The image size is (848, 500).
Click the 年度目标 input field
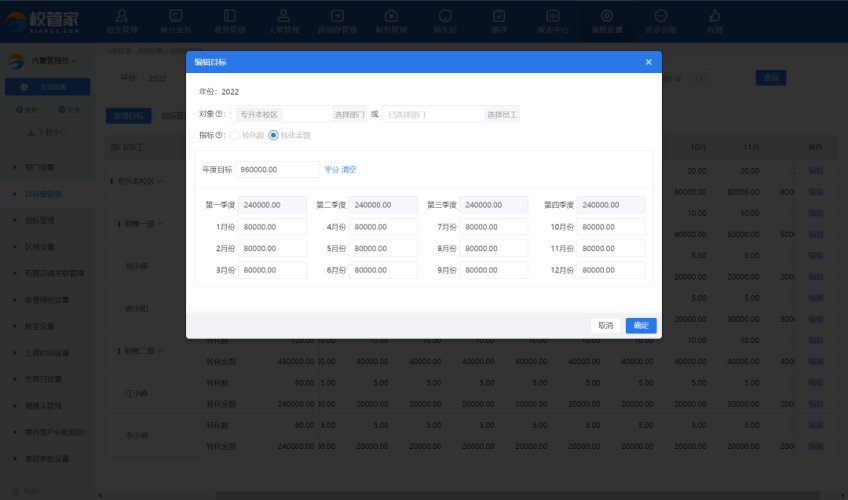tap(278, 170)
